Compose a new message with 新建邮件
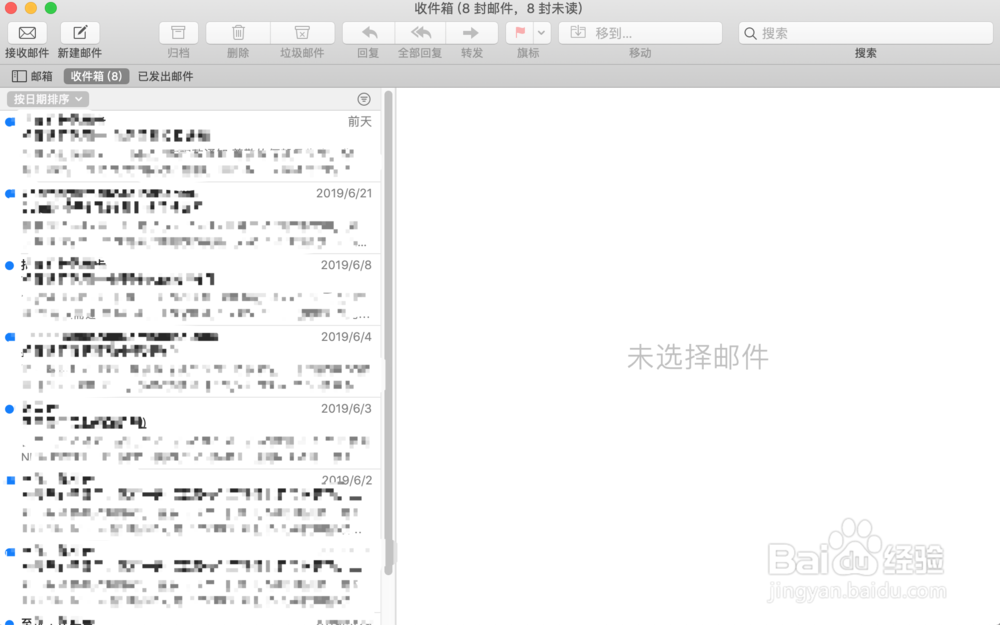Image resolution: width=1000 pixels, height=625 pixels. coord(80,33)
